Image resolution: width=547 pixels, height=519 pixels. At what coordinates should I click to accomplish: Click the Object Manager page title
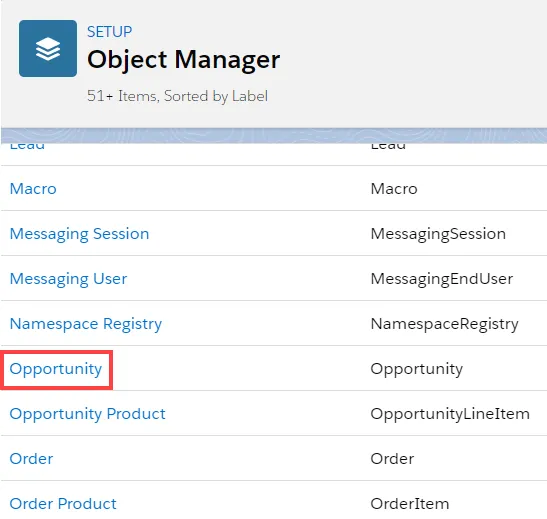coord(183,60)
